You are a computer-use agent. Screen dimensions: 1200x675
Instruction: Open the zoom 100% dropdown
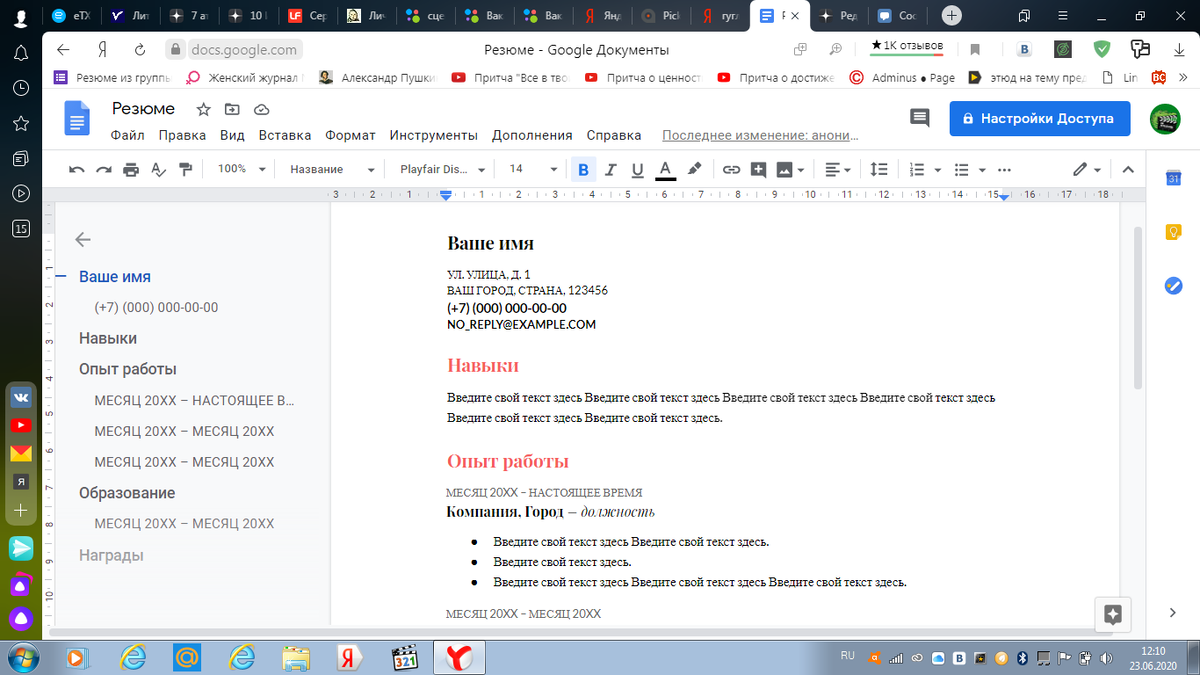[x=241, y=170]
